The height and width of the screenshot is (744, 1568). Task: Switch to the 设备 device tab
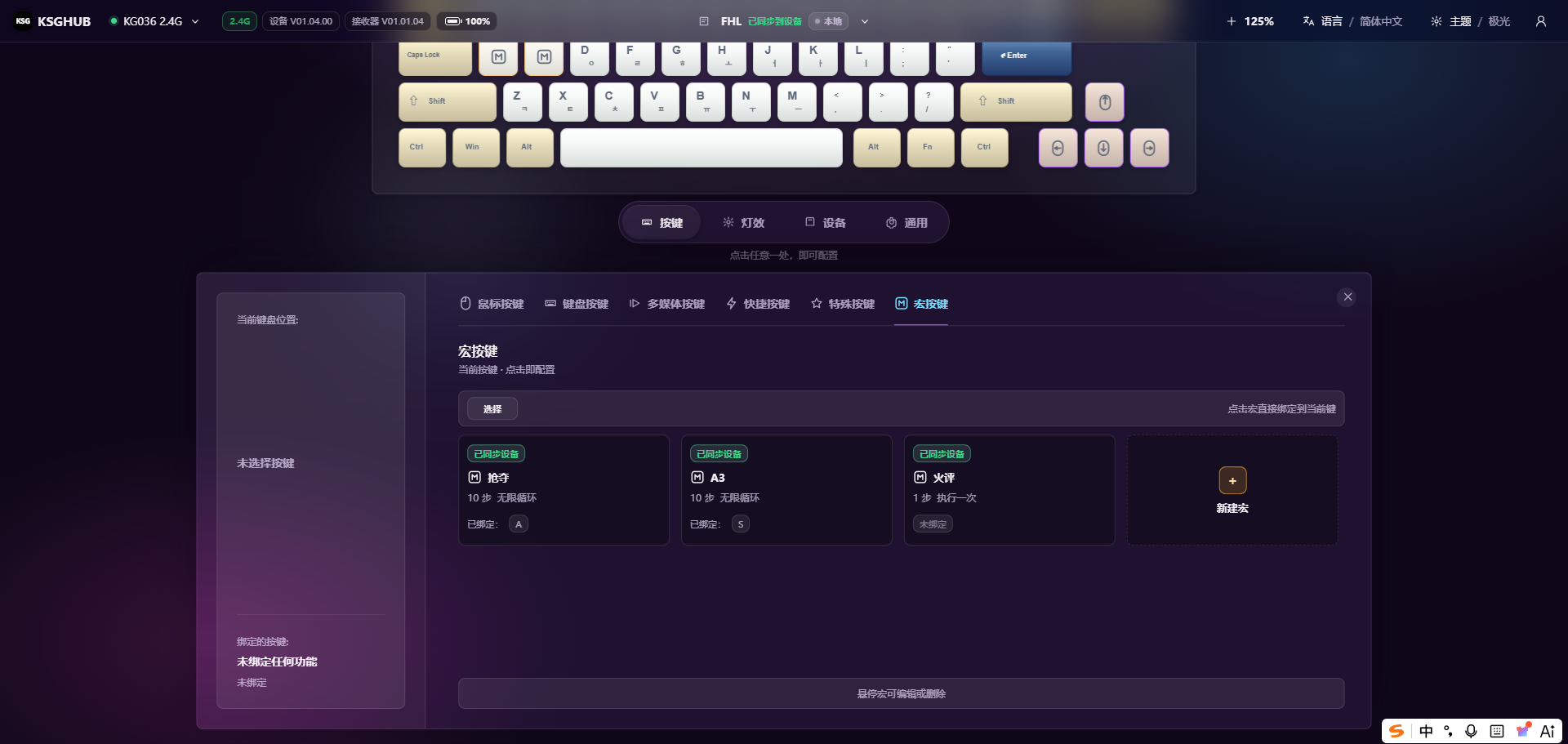pyautogui.click(x=825, y=222)
